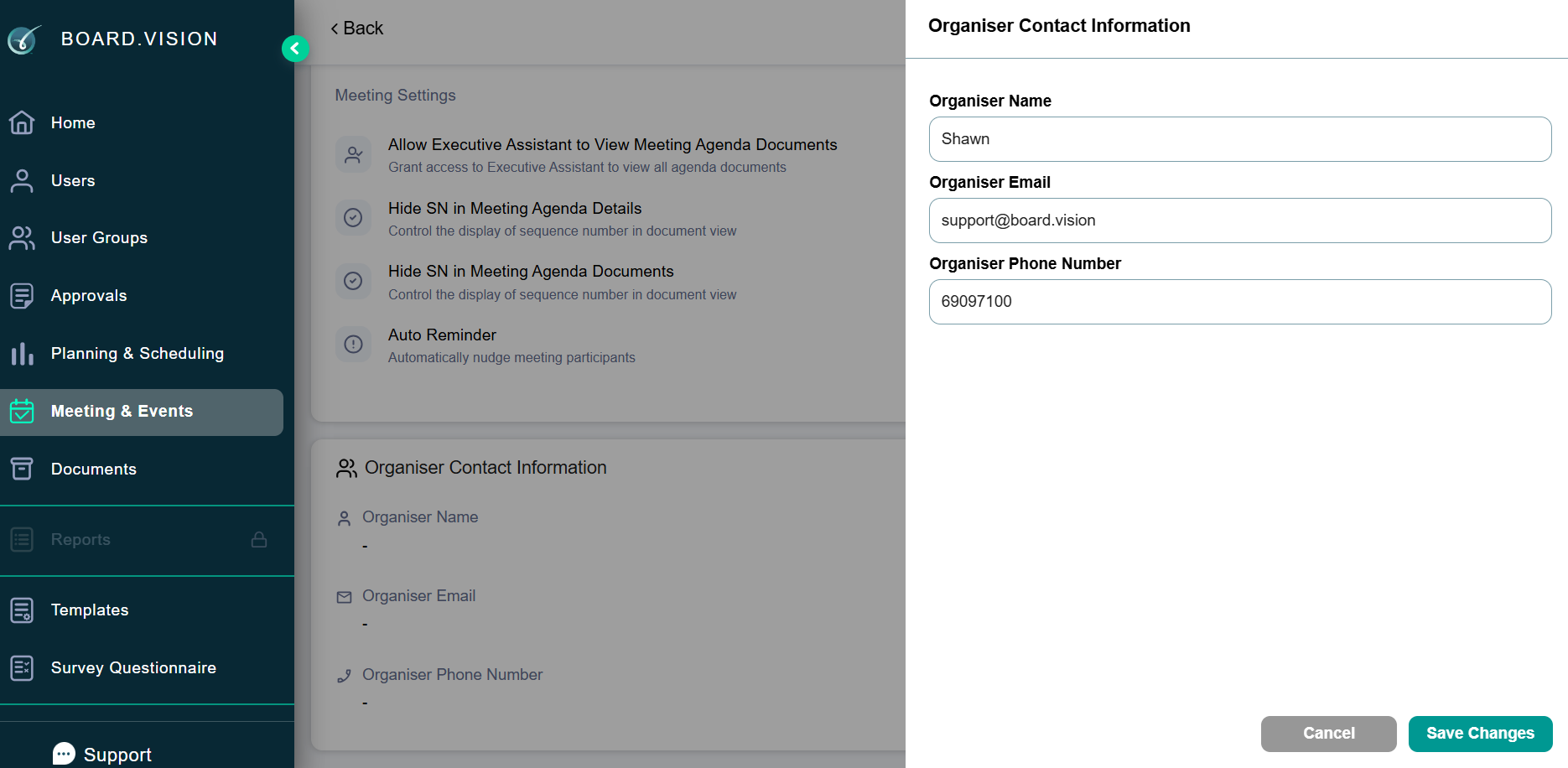Image resolution: width=1568 pixels, height=768 pixels.
Task: Click the Planning & Scheduling bar chart icon
Action: (22, 354)
